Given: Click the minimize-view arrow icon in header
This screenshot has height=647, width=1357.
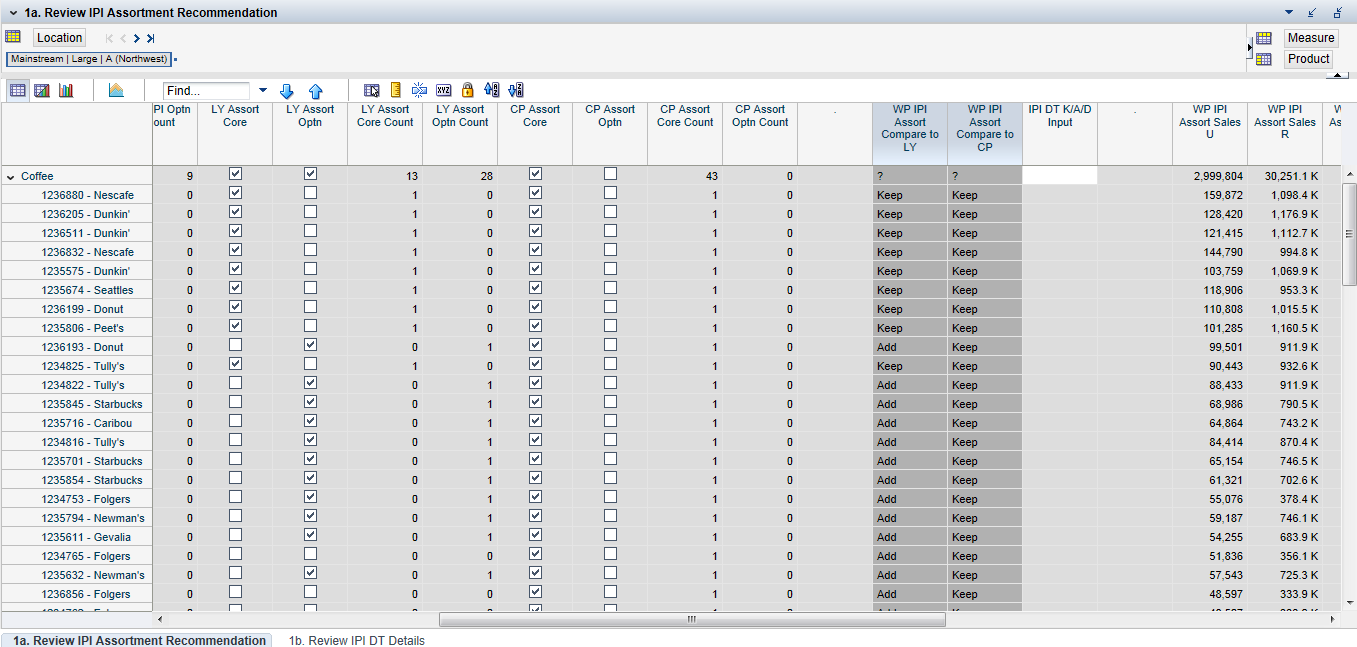Looking at the screenshot, I should pyautogui.click(x=1313, y=13).
